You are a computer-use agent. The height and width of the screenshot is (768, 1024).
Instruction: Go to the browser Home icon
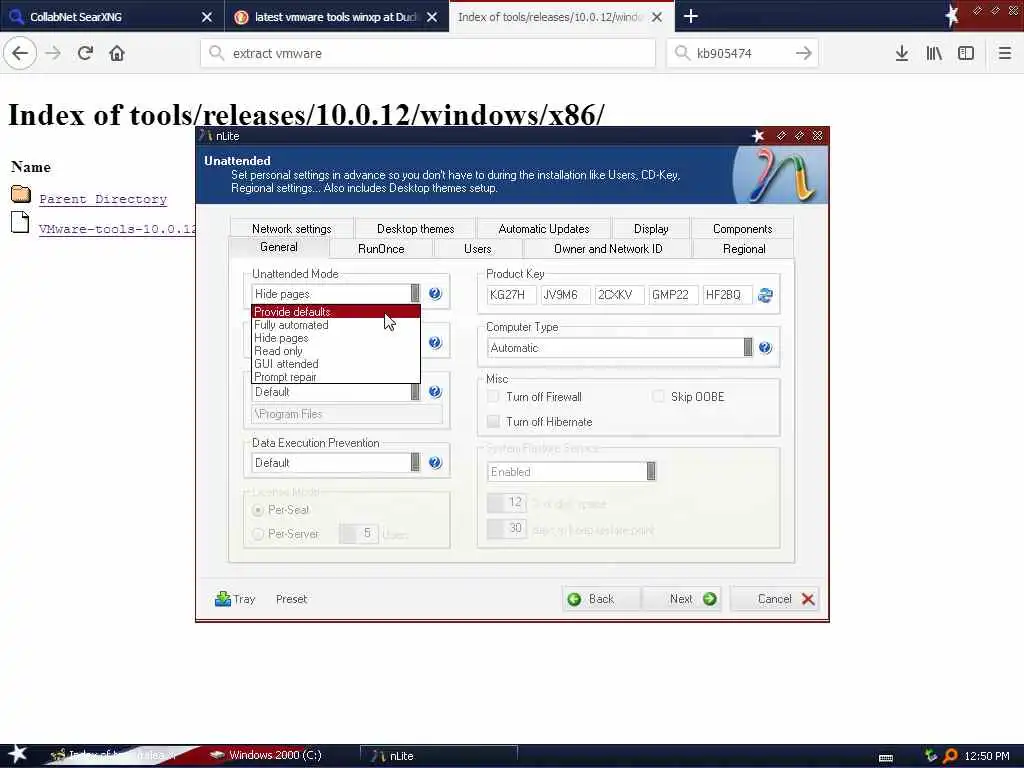(117, 53)
